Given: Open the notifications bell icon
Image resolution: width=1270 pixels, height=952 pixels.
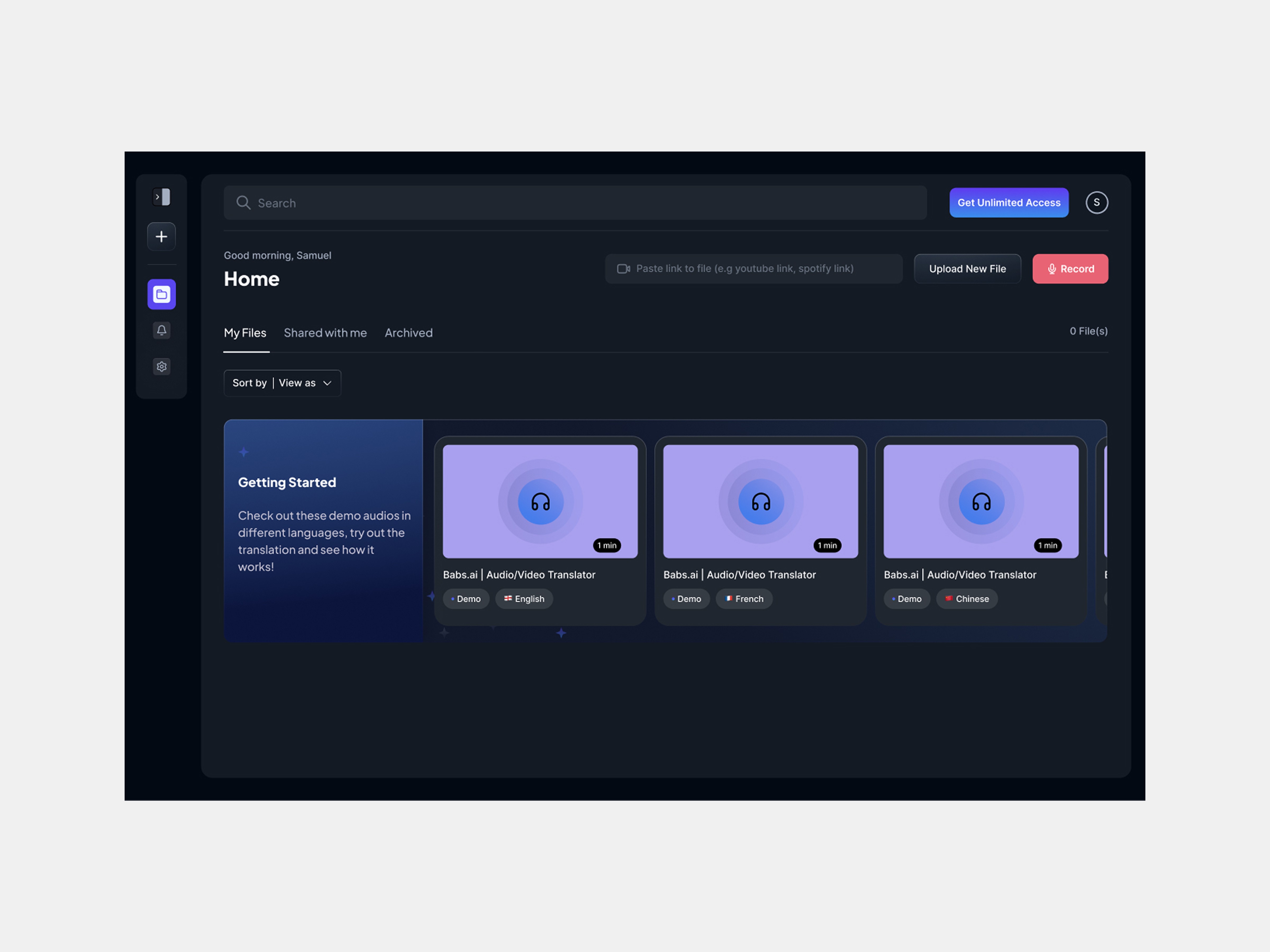Looking at the screenshot, I should pyautogui.click(x=161, y=331).
